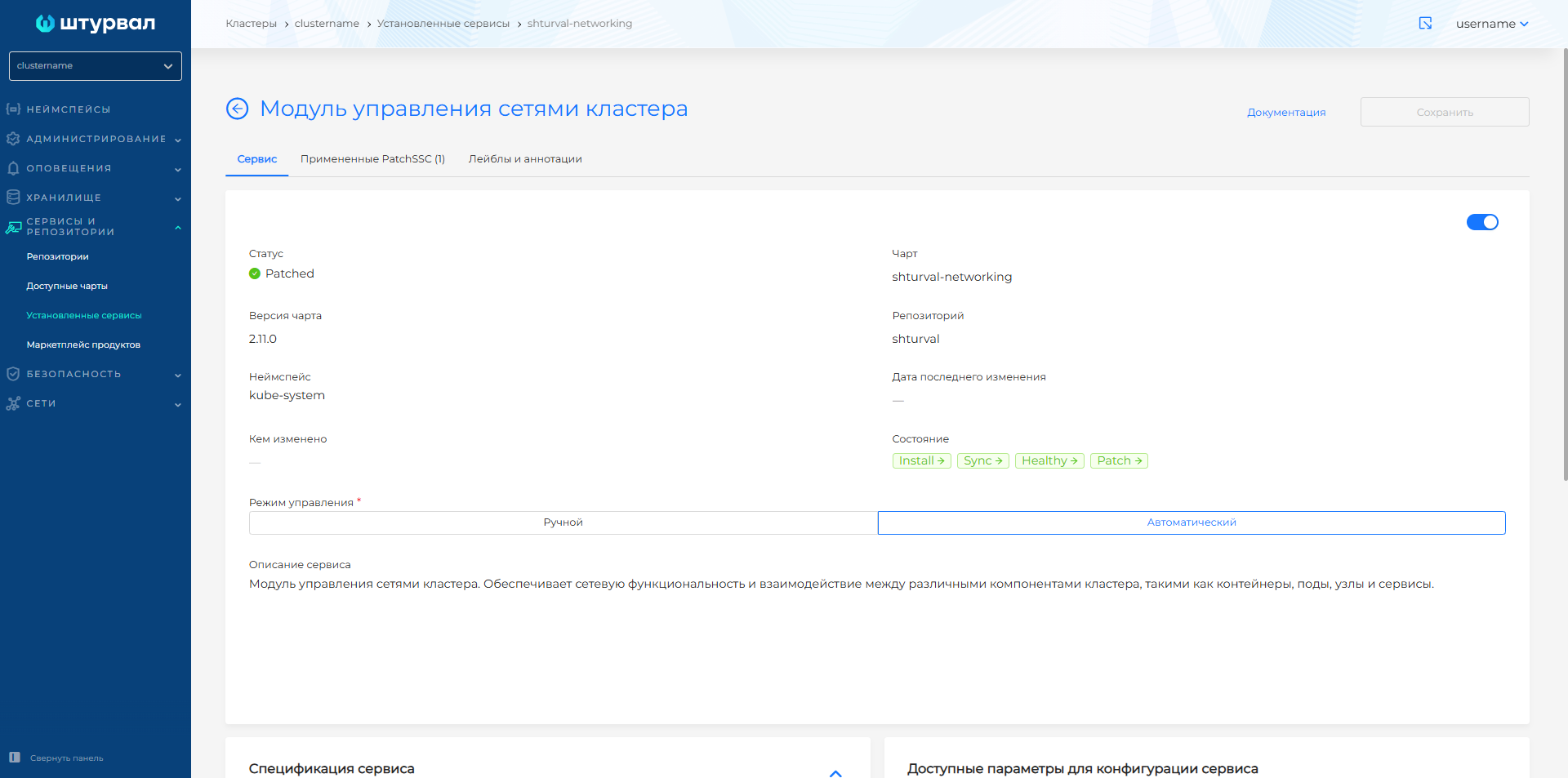1568x778 pixels.
Task: Select the shield icon for Безопасность
Action: (x=13, y=374)
